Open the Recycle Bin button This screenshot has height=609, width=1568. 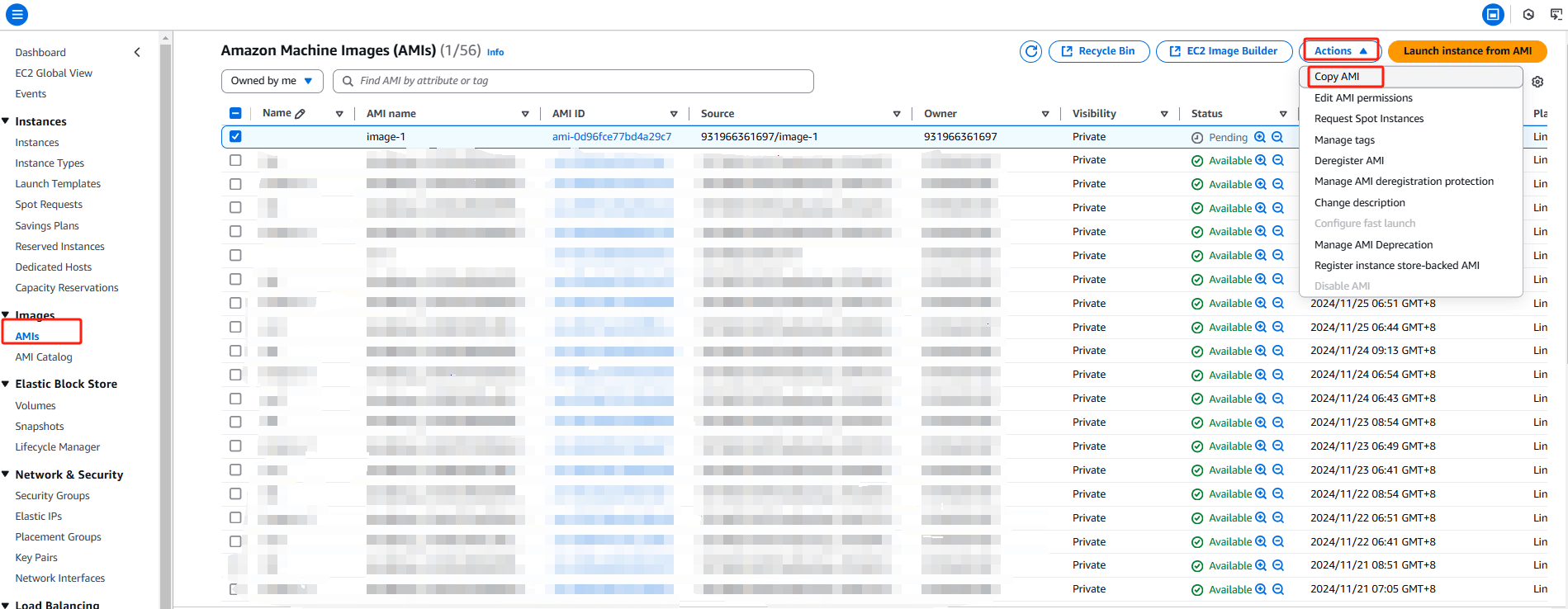coord(1098,51)
